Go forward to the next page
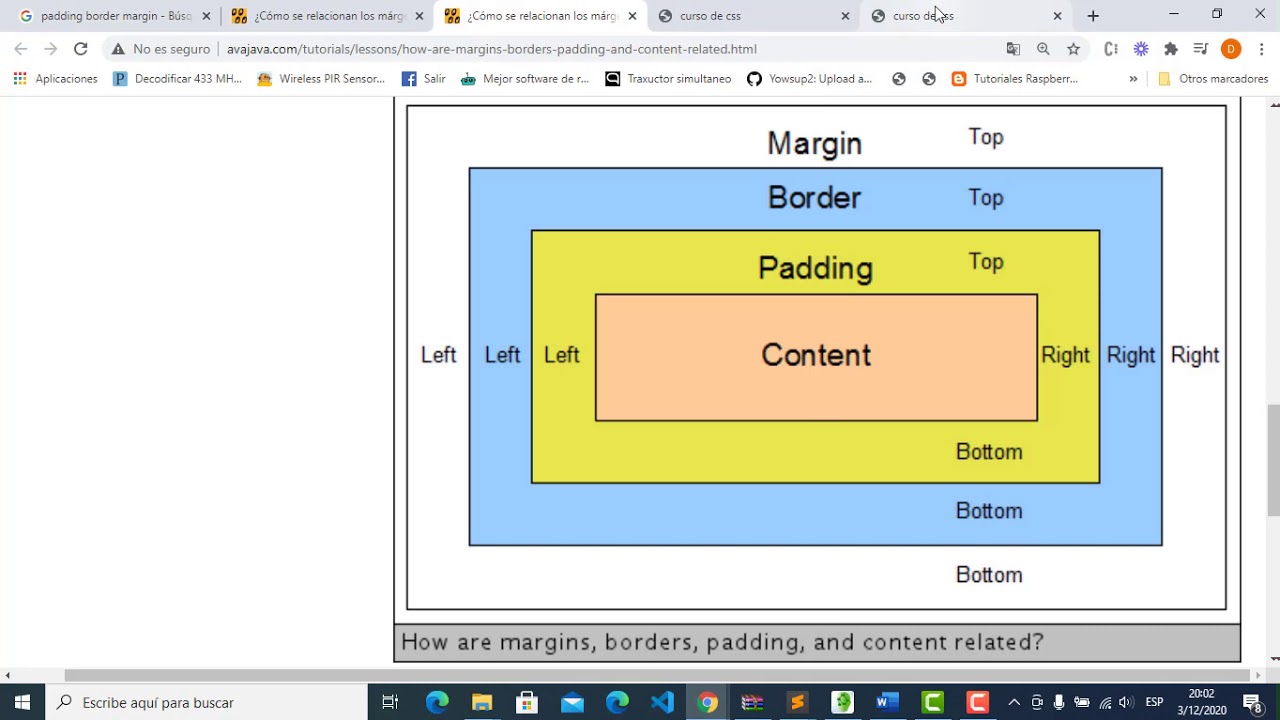Screen dimensions: 1280x720 (51, 48)
